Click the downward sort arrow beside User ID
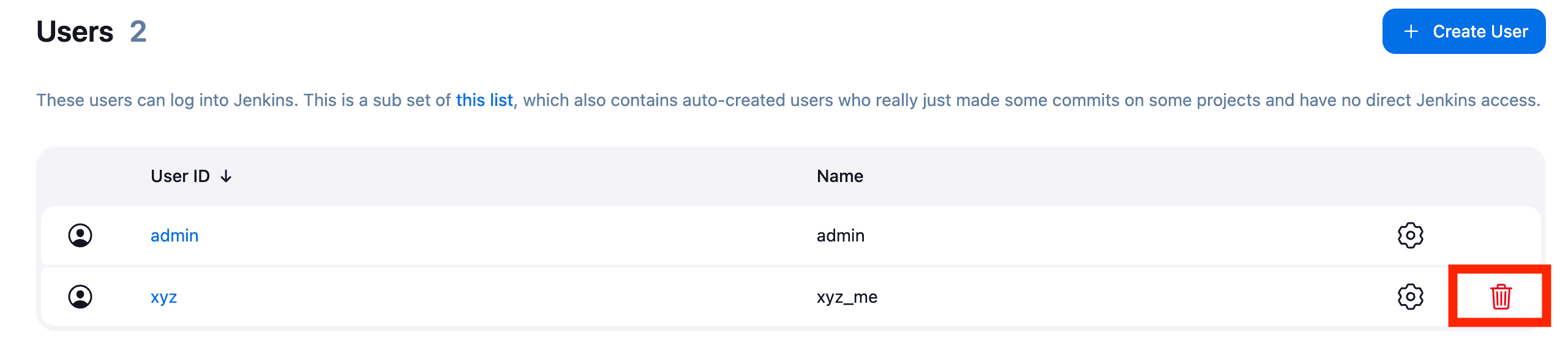This screenshot has height=361, width=1568. pos(226,177)
